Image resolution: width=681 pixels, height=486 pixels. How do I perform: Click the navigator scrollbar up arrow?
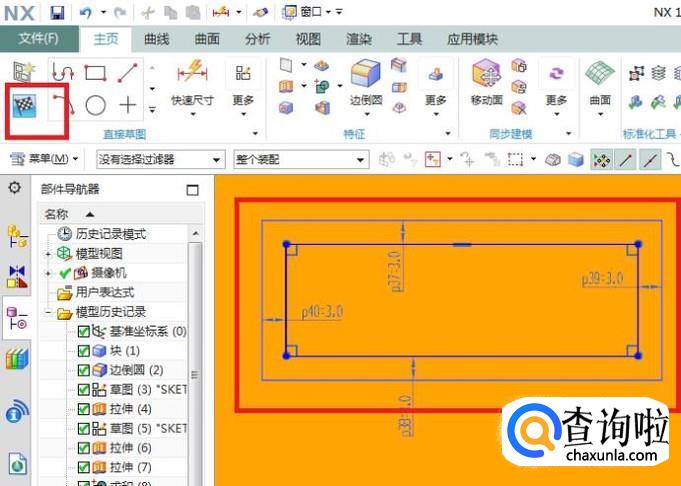[x=195, y=234]
